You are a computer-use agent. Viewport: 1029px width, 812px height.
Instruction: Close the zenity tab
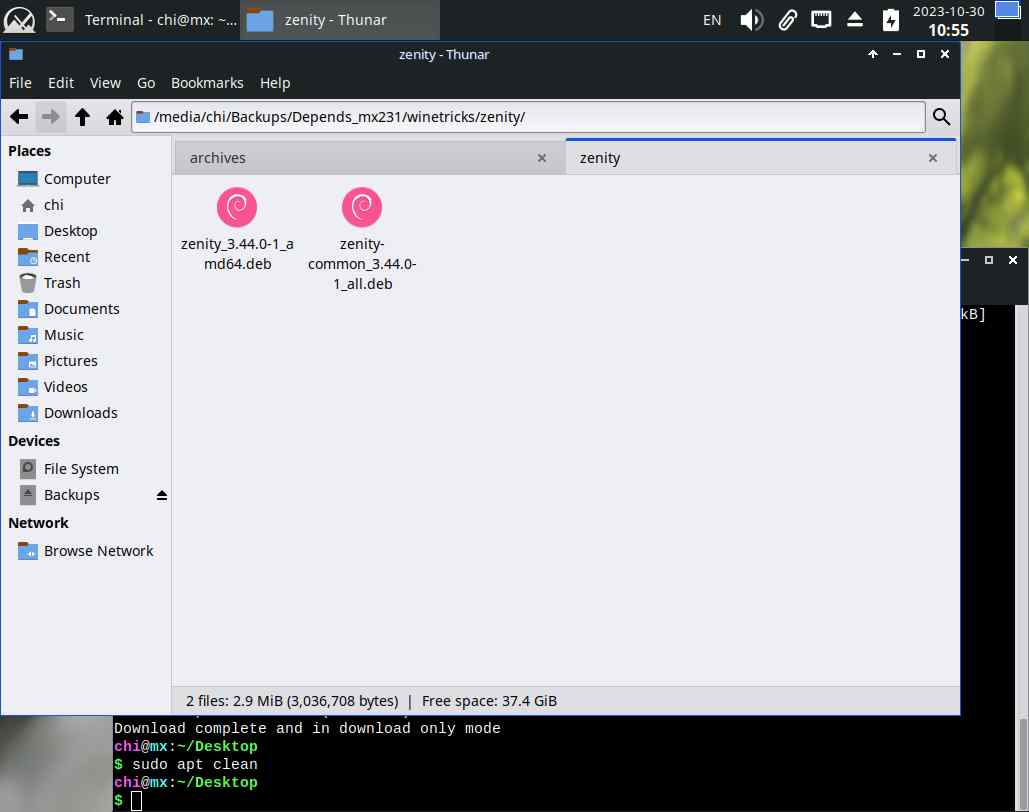[933, 158]
